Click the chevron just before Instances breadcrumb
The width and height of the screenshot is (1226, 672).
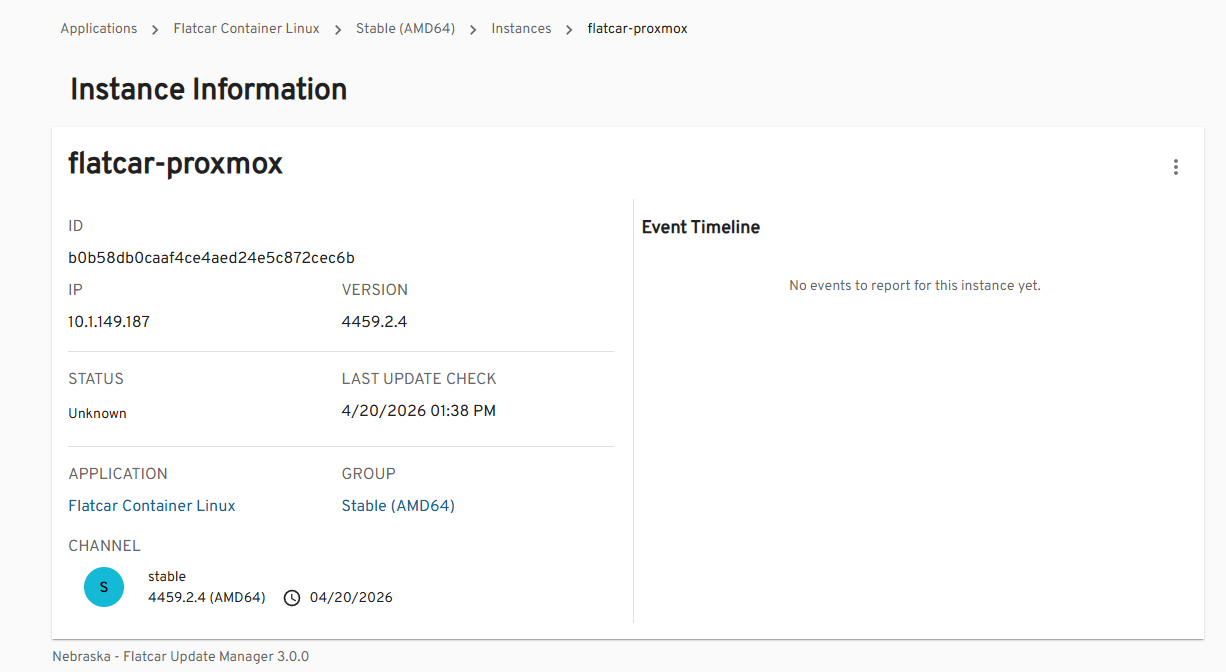pos(473,30)
